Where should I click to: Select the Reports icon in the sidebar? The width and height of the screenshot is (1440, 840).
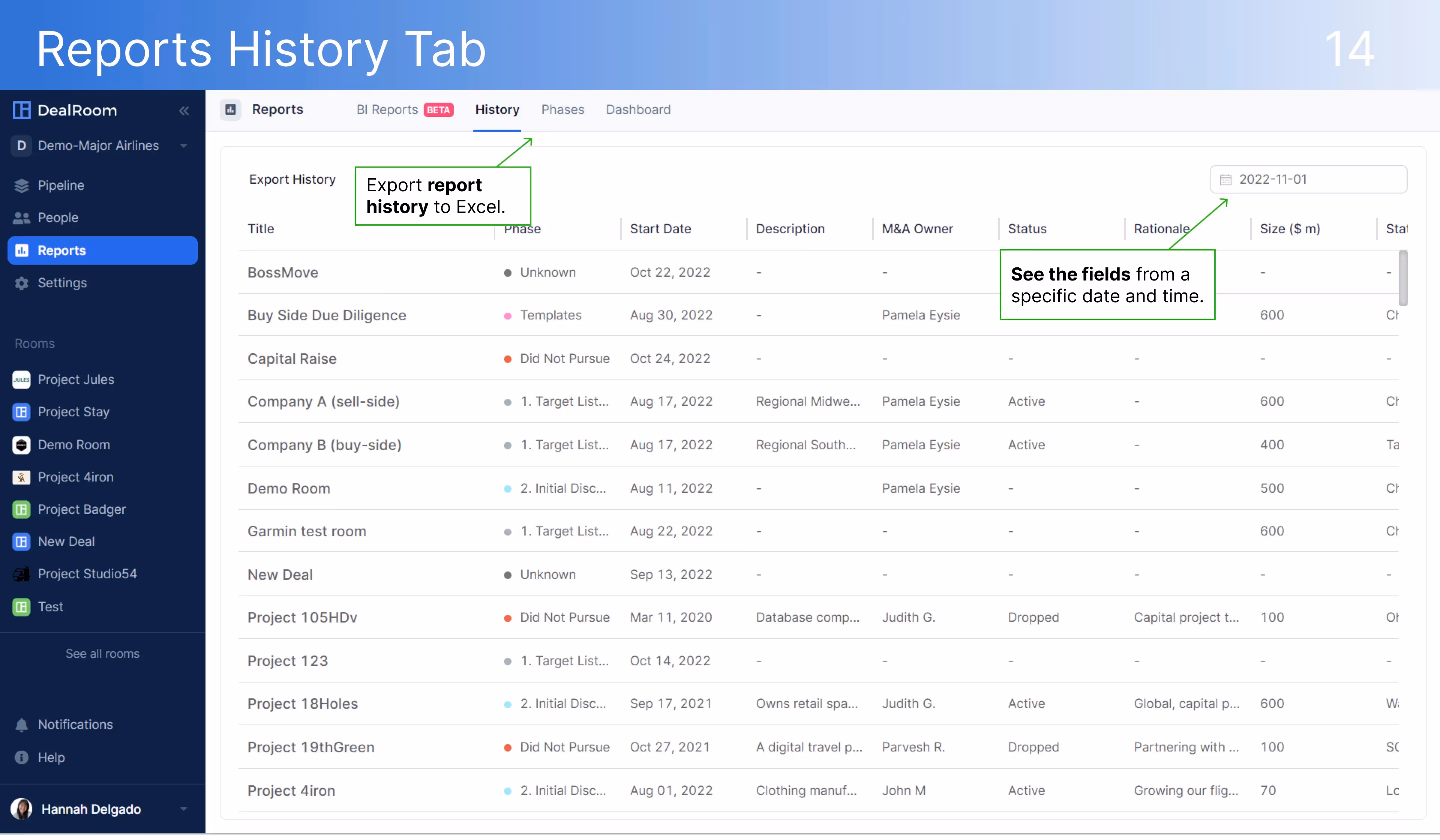[22, 250]
